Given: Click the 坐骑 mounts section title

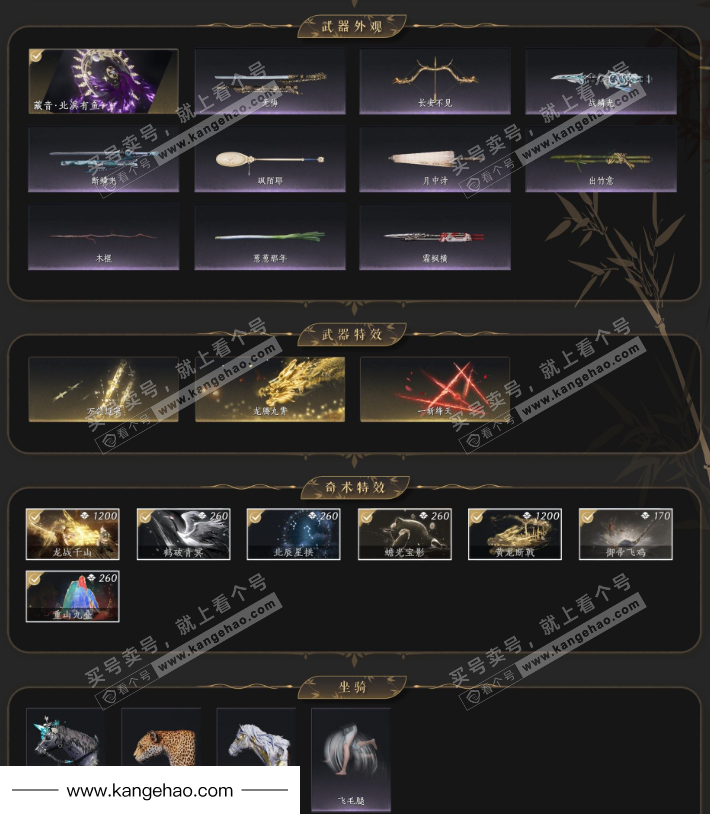Looking at the screenshot, I should tap(352, 687).
